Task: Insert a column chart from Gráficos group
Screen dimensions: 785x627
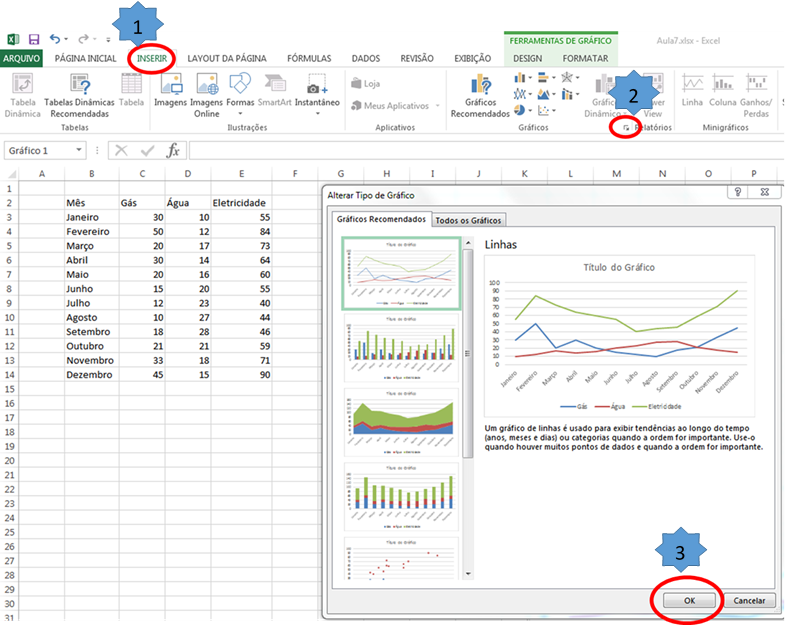Action: (x=520, y=78)
